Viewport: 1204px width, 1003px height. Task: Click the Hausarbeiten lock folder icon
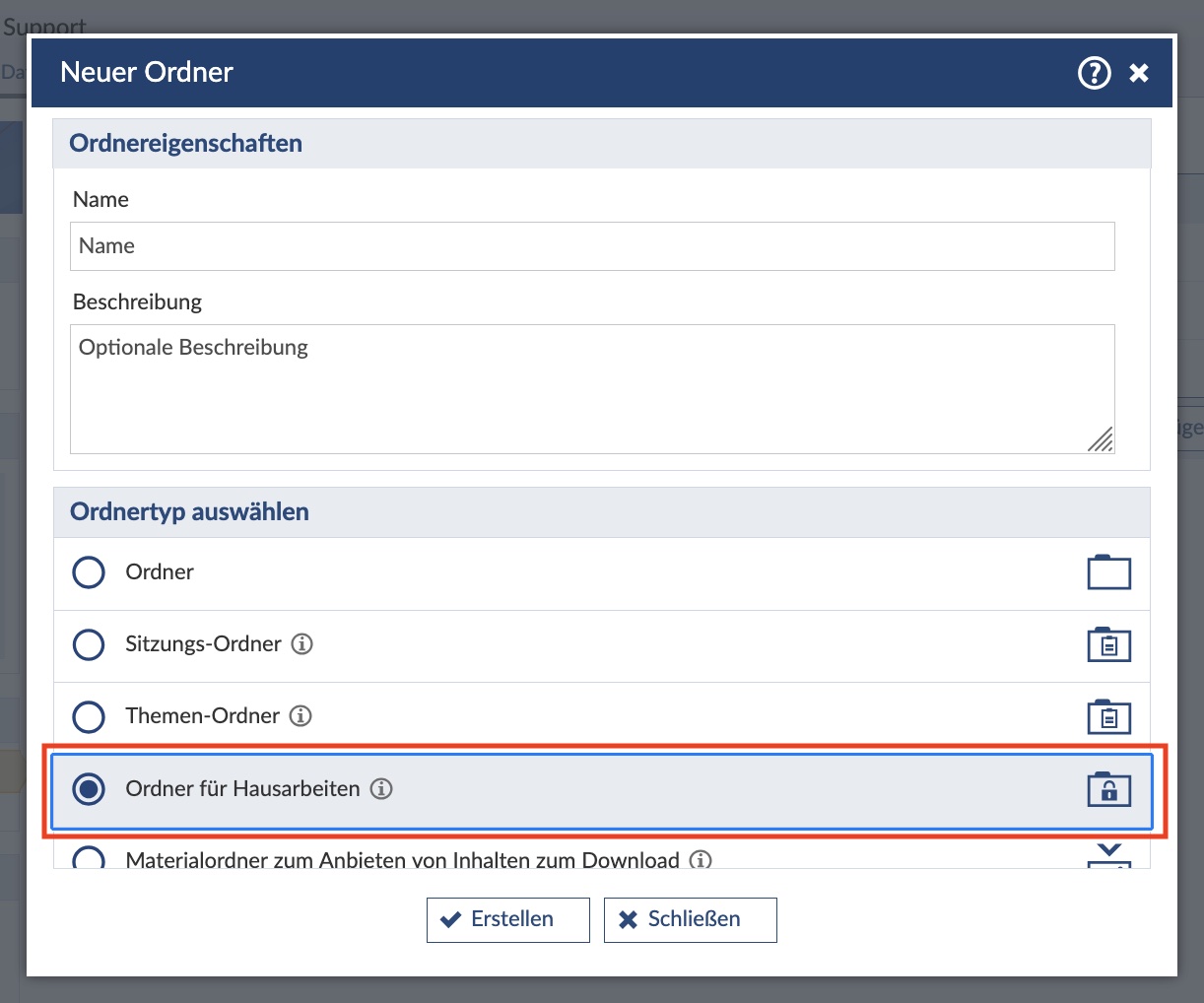(x=1108, y=789)
